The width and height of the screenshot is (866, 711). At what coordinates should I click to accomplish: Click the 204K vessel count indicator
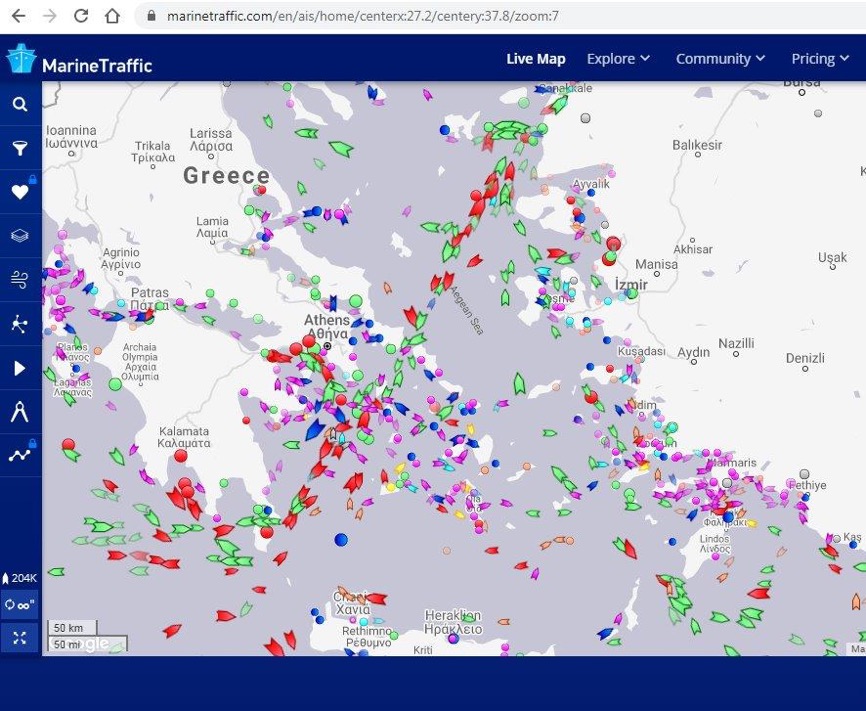click(x=19, y=578)
